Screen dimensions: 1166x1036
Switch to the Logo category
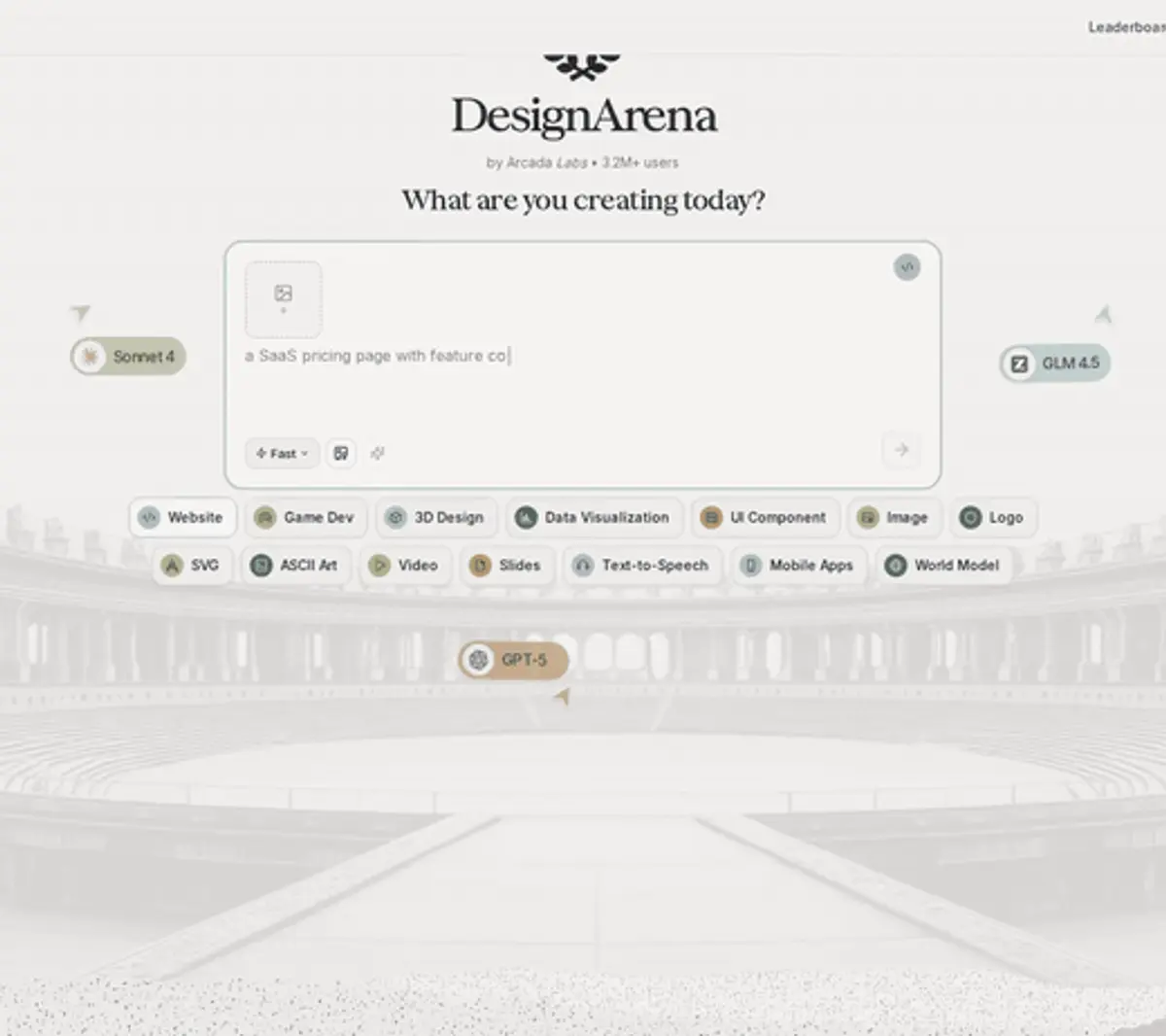(x=993, y=517)
